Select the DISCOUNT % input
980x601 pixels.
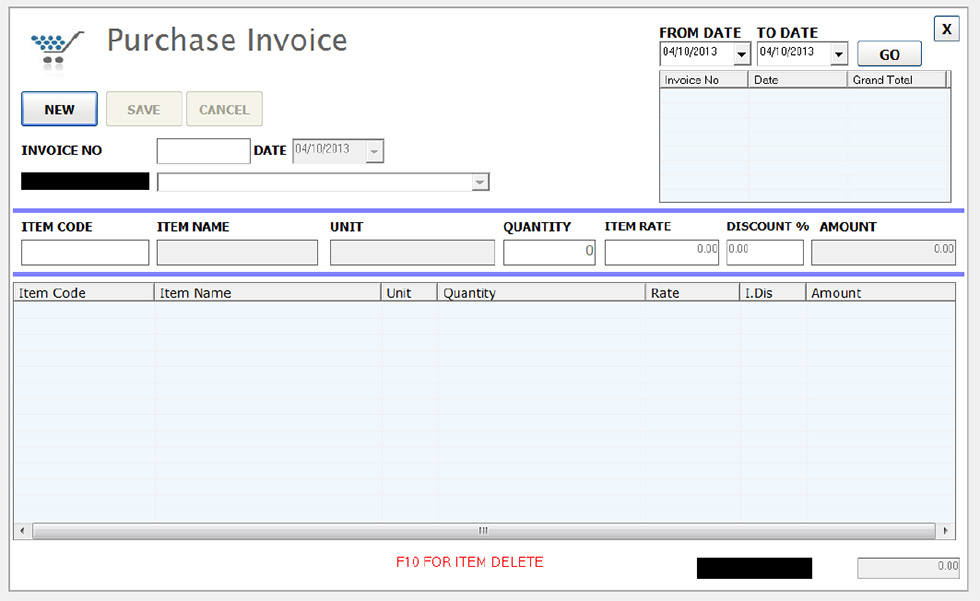pyautogui.click(x=764, y=252)
